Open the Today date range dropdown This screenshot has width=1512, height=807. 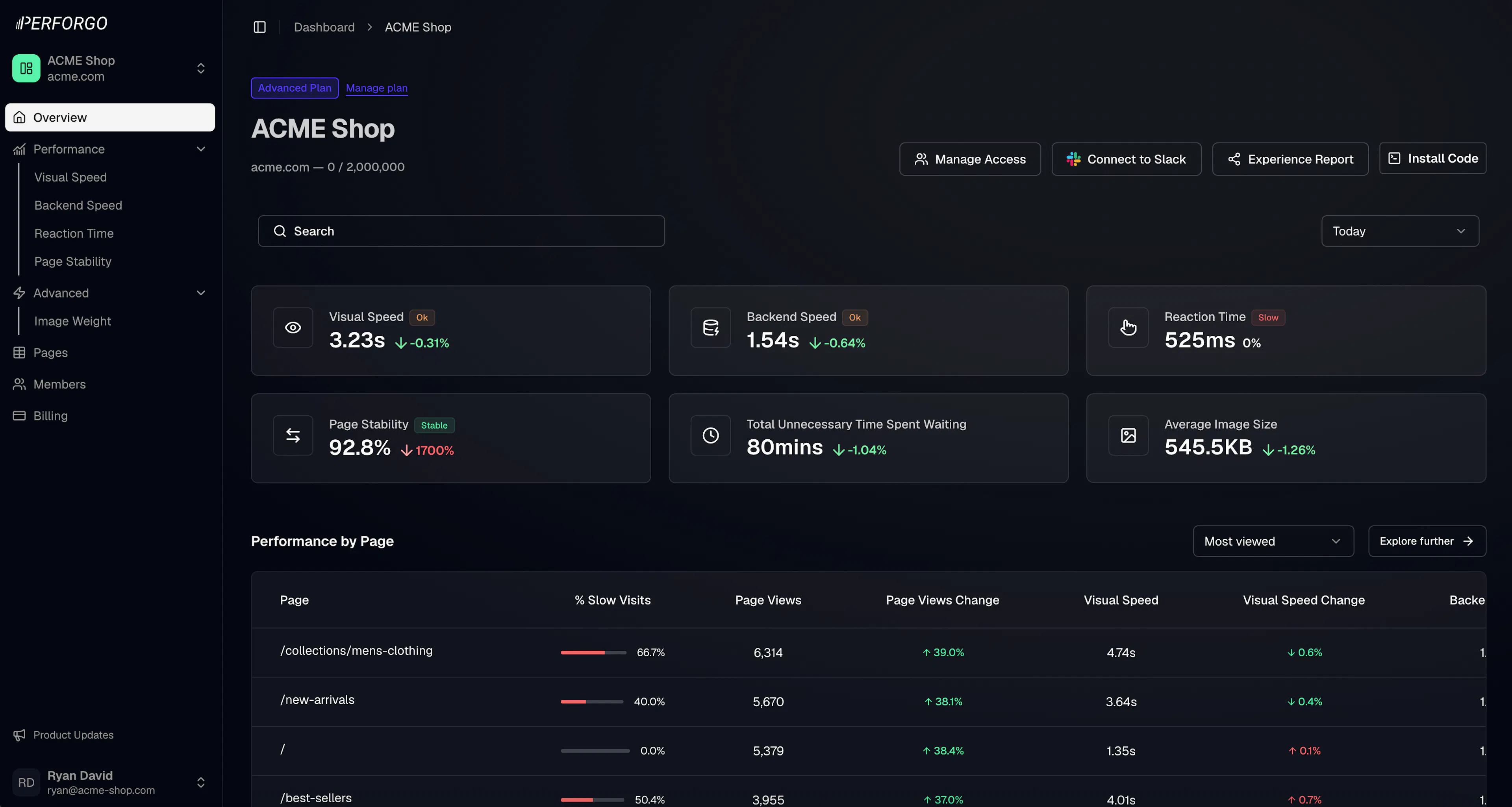tap(1400, 231)
